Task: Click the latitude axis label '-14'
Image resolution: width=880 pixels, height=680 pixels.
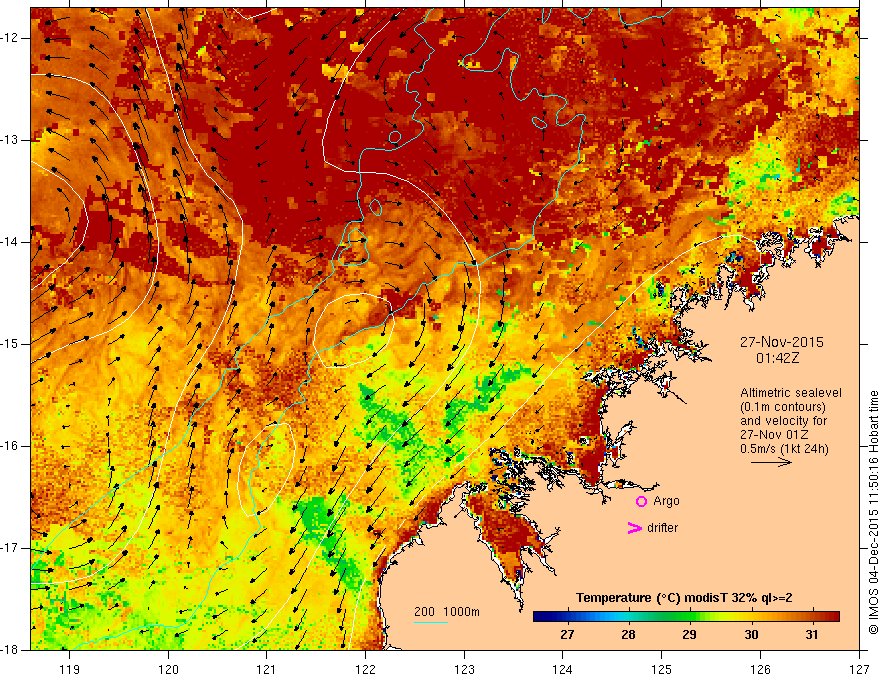Action: [x=10, y=242]
